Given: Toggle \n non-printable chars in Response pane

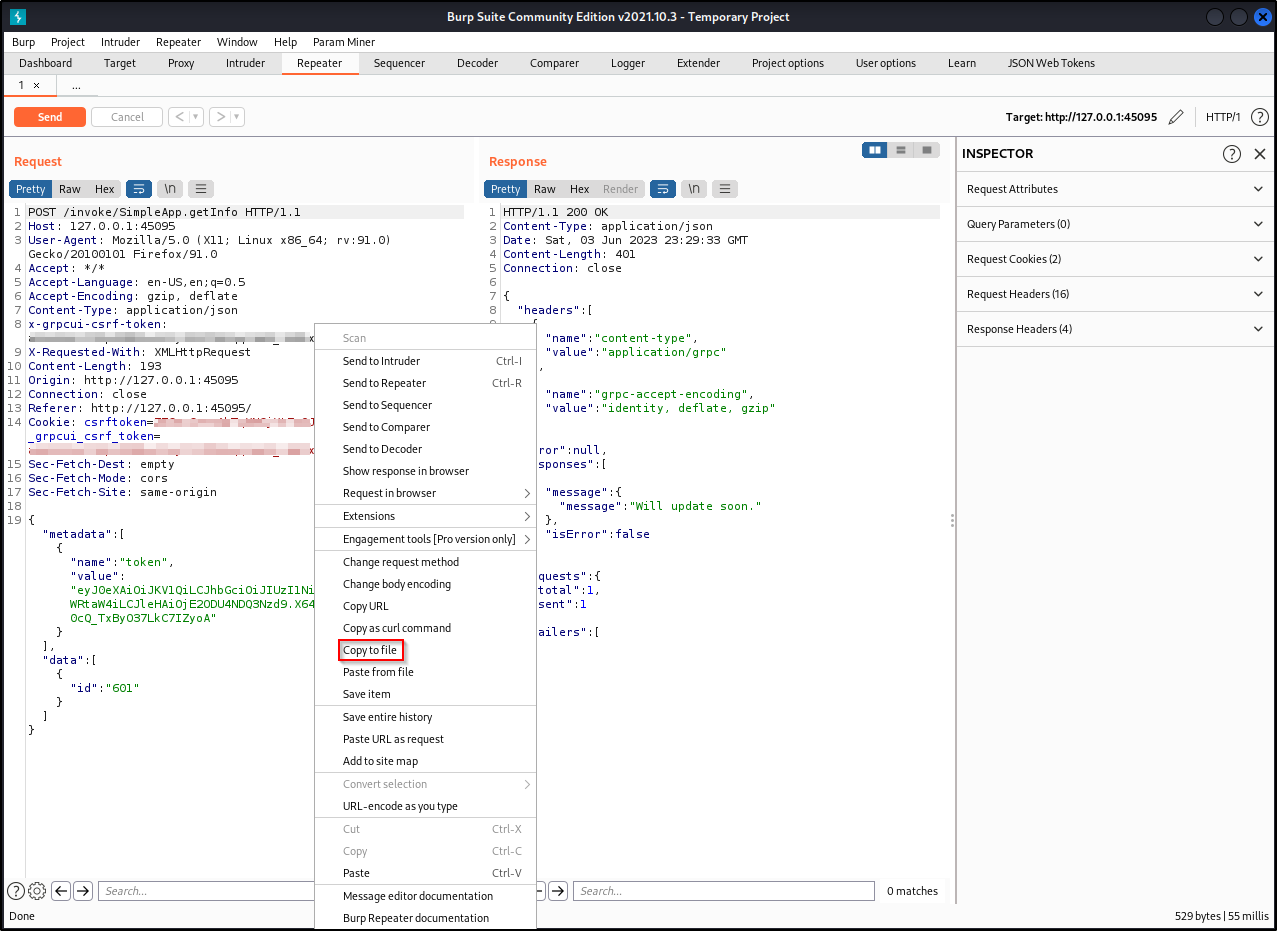Looking at the screenshot, I should (x=694, y=189).
